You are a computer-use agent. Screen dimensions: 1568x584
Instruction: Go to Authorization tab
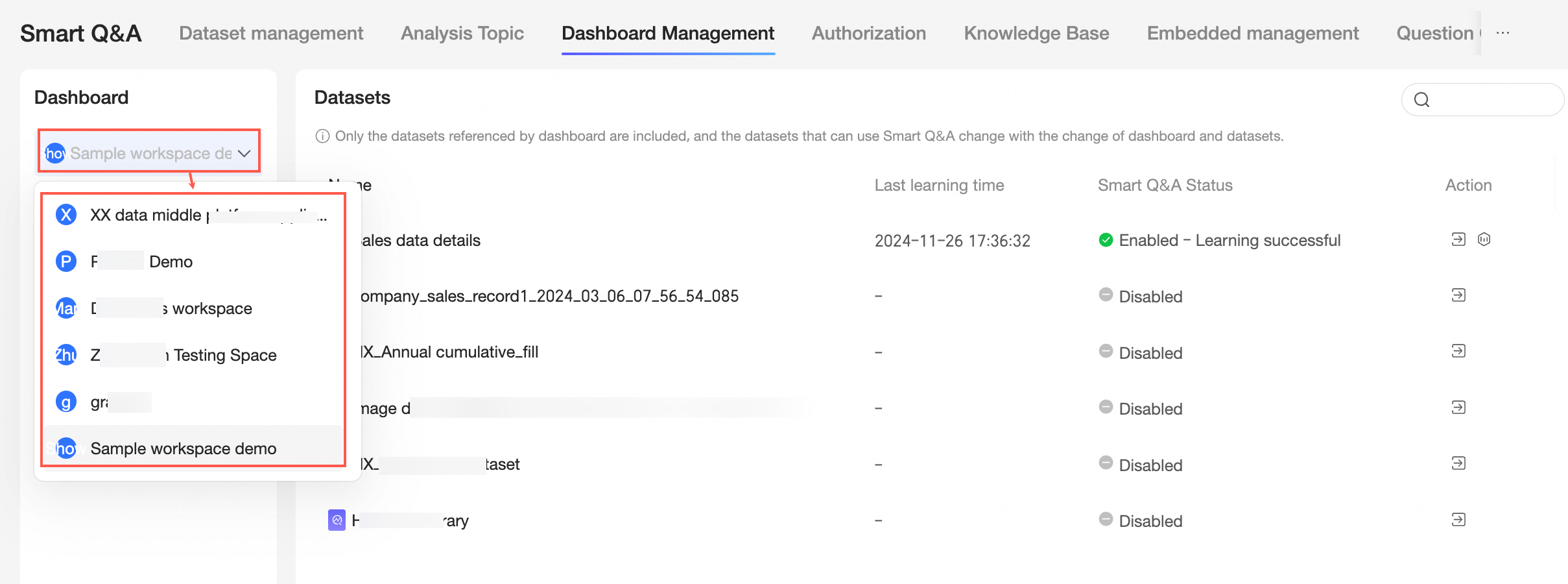(869, 33)
